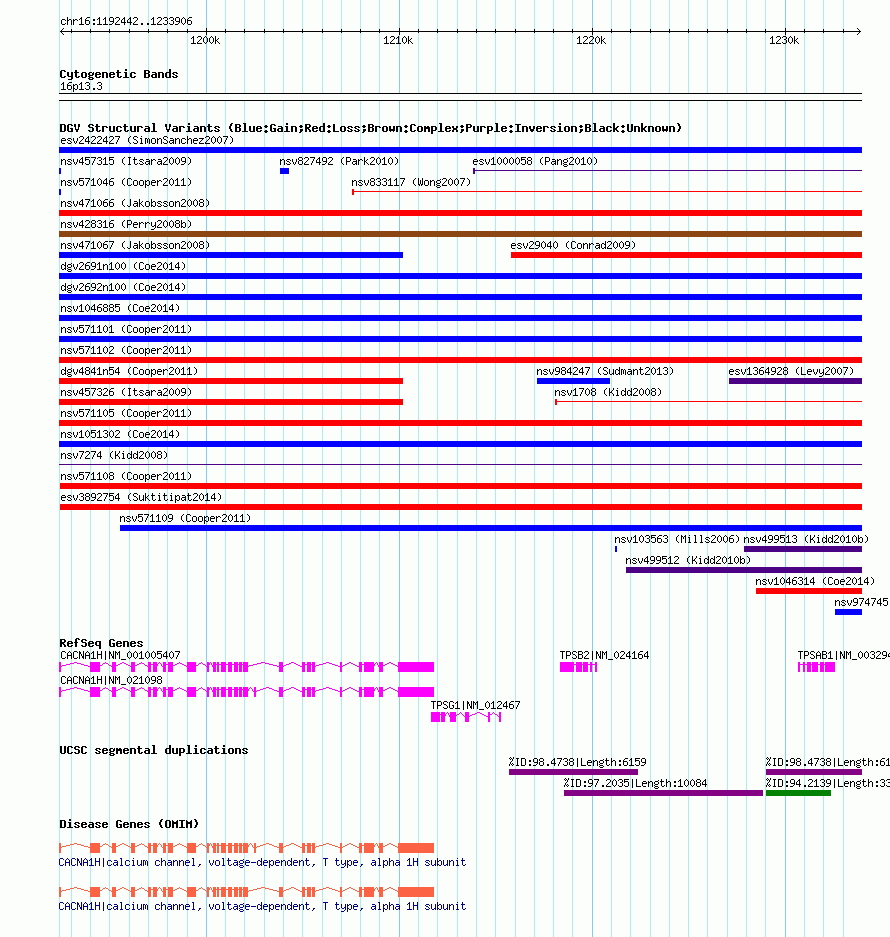Click the red nsv1046314 loss bar

pos(809,591)
